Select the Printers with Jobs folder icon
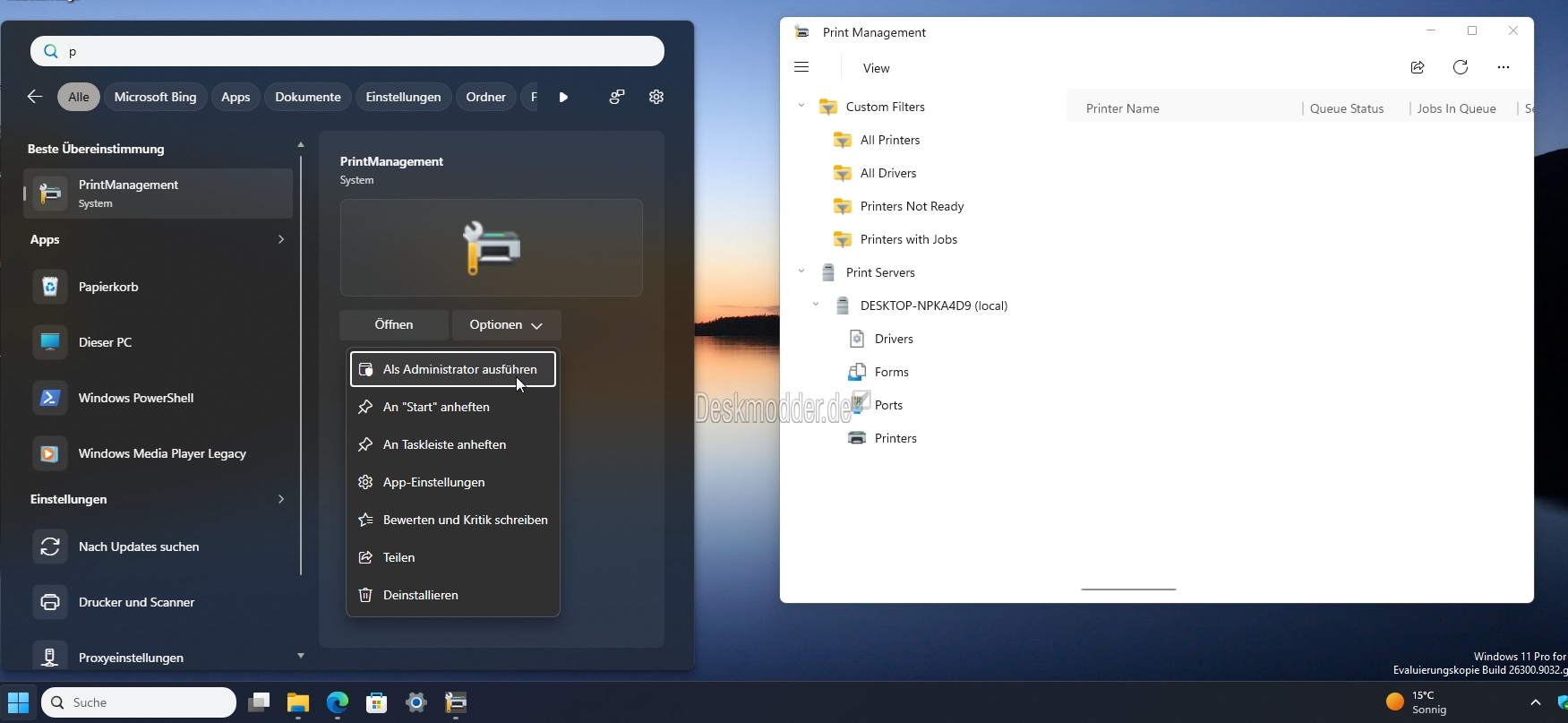Viewport: 1568px width, 723px height. [x=842, y=239]
